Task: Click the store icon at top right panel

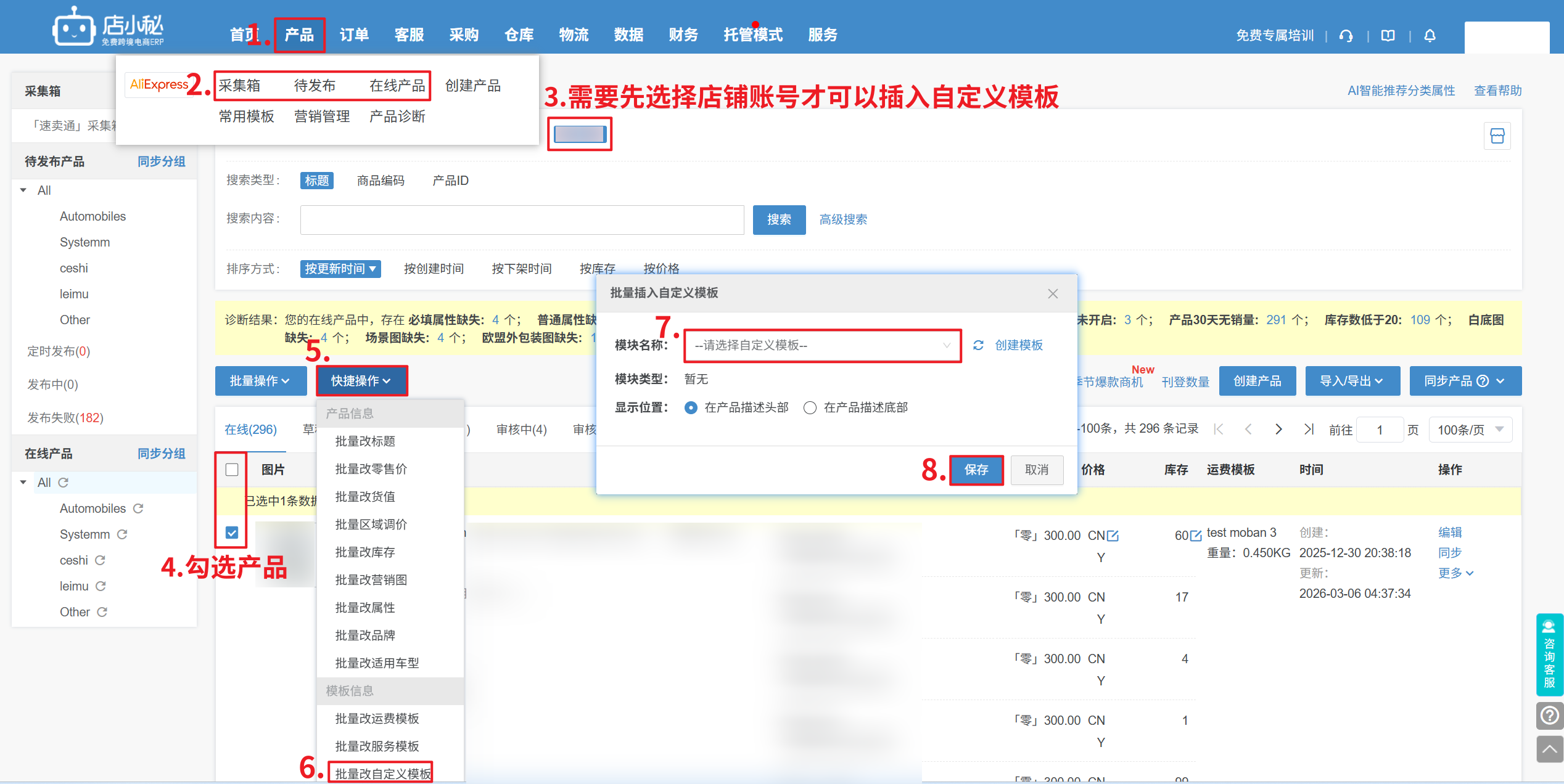Action: (1497, 136)
